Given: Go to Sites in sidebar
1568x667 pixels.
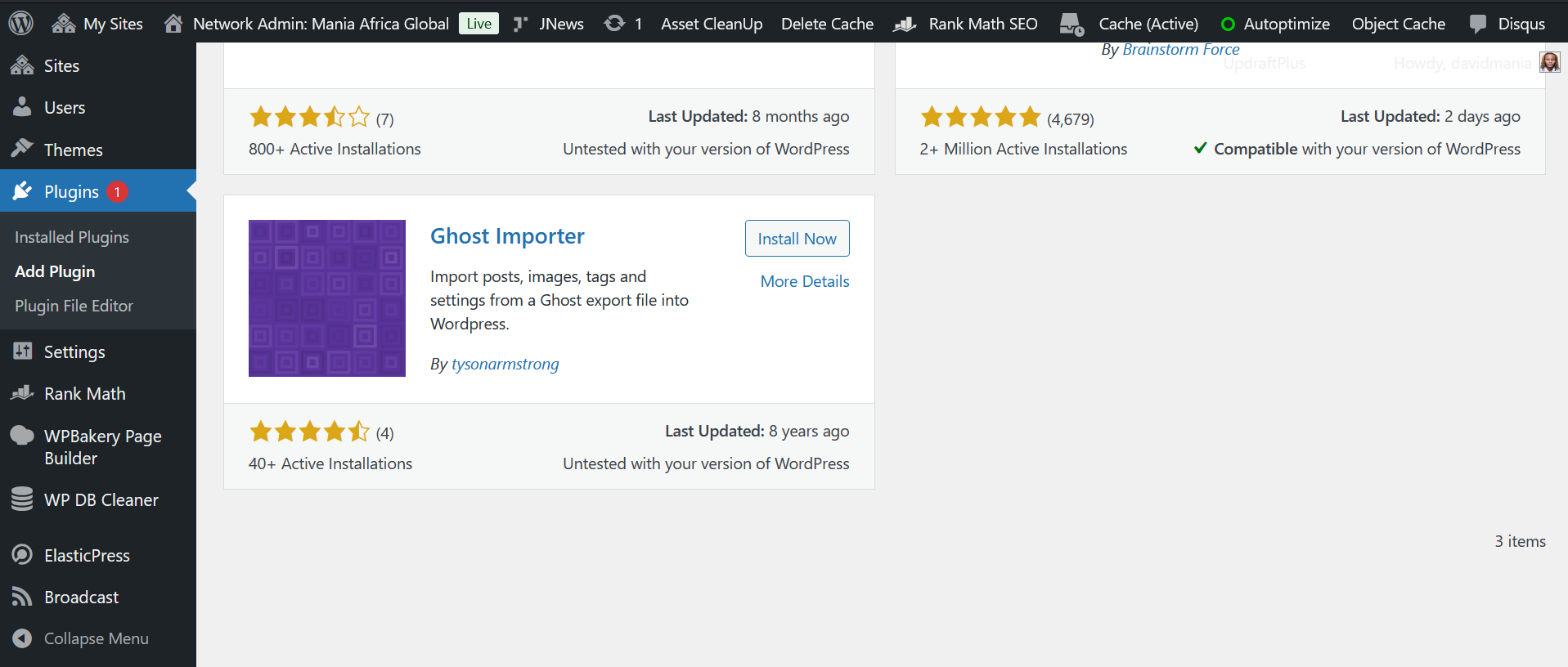Looking at the screenshot, I should tap(61, 65).
